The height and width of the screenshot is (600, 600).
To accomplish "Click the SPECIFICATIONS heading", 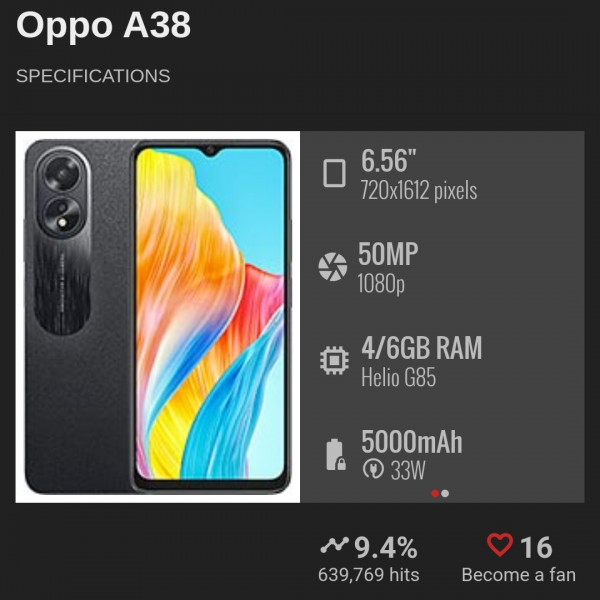I will 93,76.
